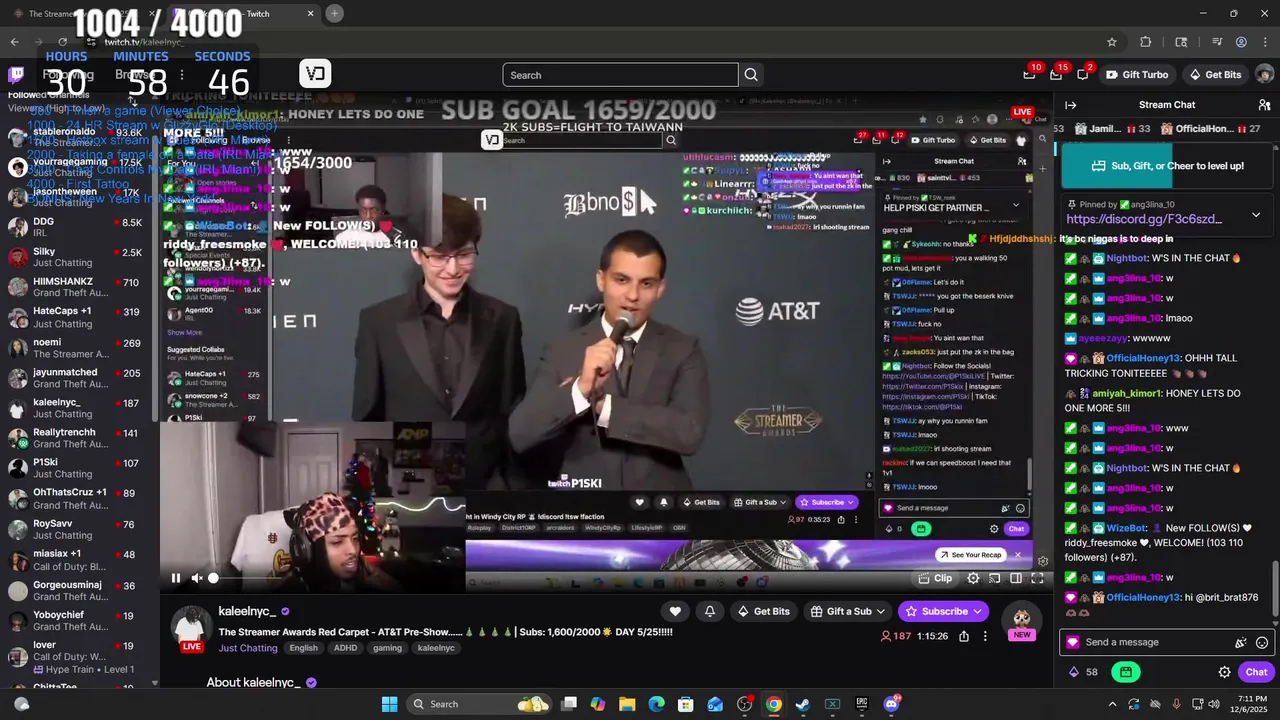Open the Just Chatting category link
The height and width of the screenshot is (720, 1280).
[x=248, y=648]
